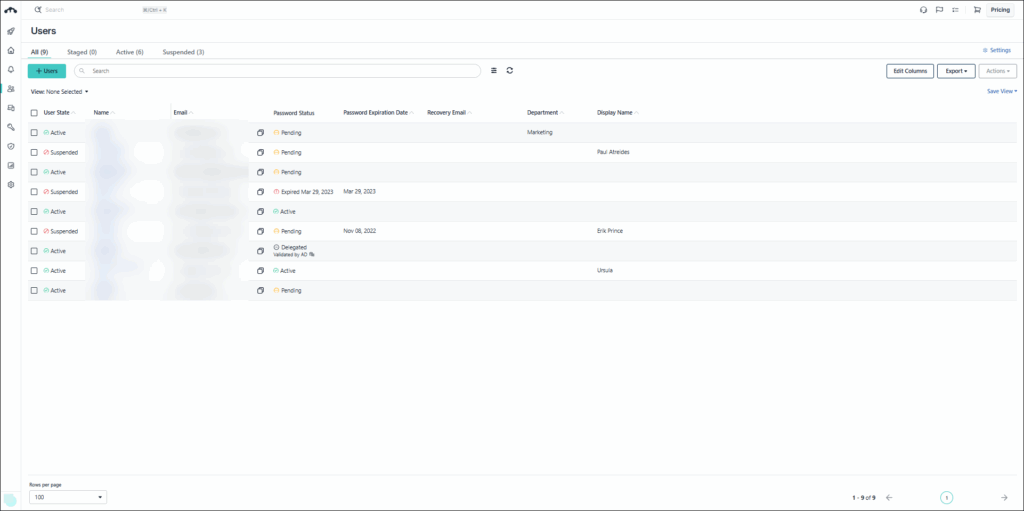Check the Ursula row checkbox

(x=34, y=271)
